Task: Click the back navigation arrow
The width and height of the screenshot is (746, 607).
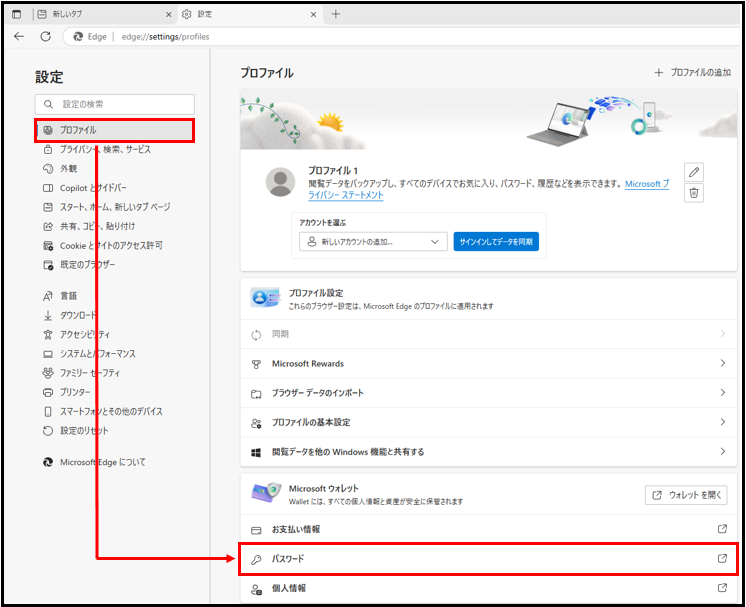Action: coord(19,36)
